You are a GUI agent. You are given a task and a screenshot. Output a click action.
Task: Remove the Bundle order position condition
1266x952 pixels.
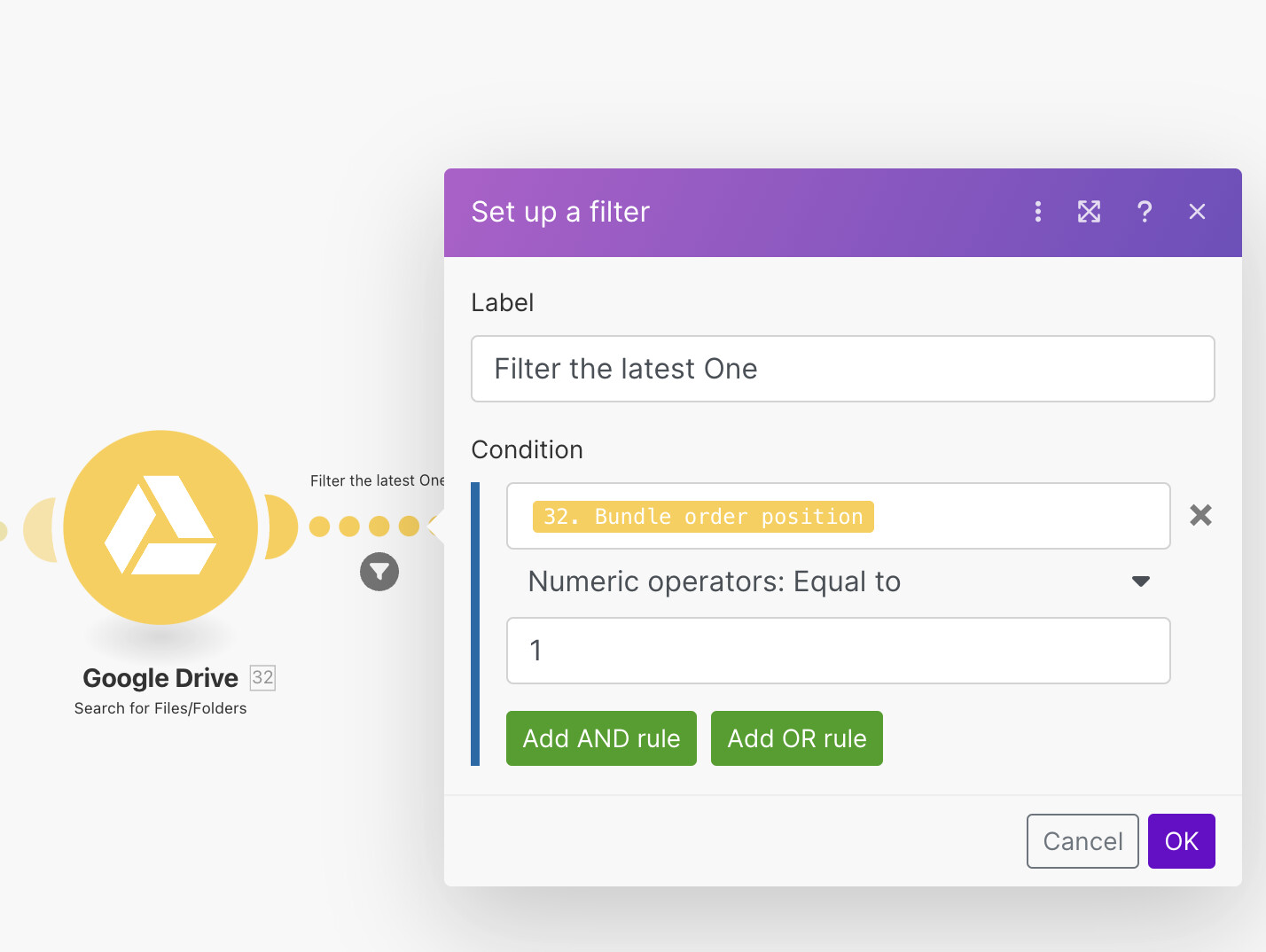click(1200, 515)
